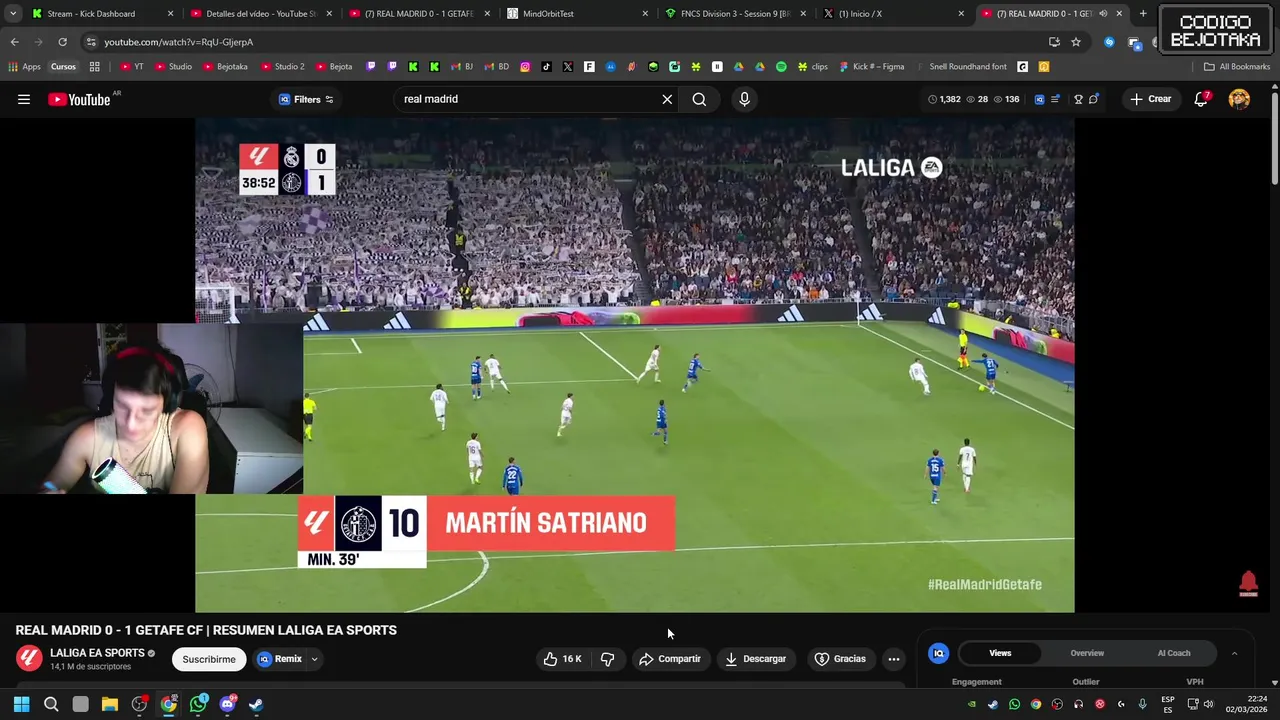Image resolution: width=1280 pixels, height=720 pixels.
Task: Select the vidIQ Overview tab
Action: pos(1087,653)
